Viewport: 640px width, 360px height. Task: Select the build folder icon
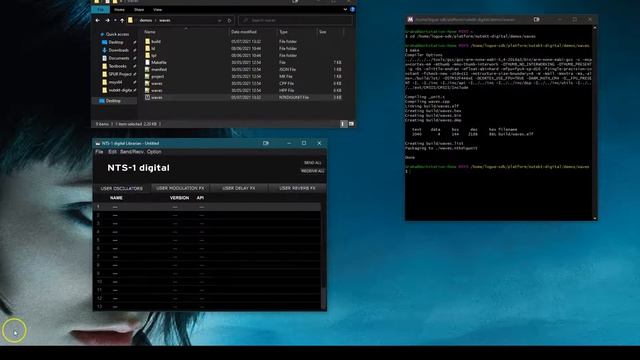pos(147,42)
